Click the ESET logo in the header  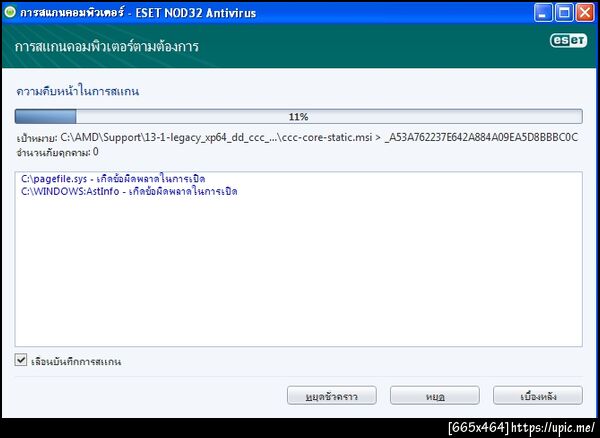tap(568, 41)
